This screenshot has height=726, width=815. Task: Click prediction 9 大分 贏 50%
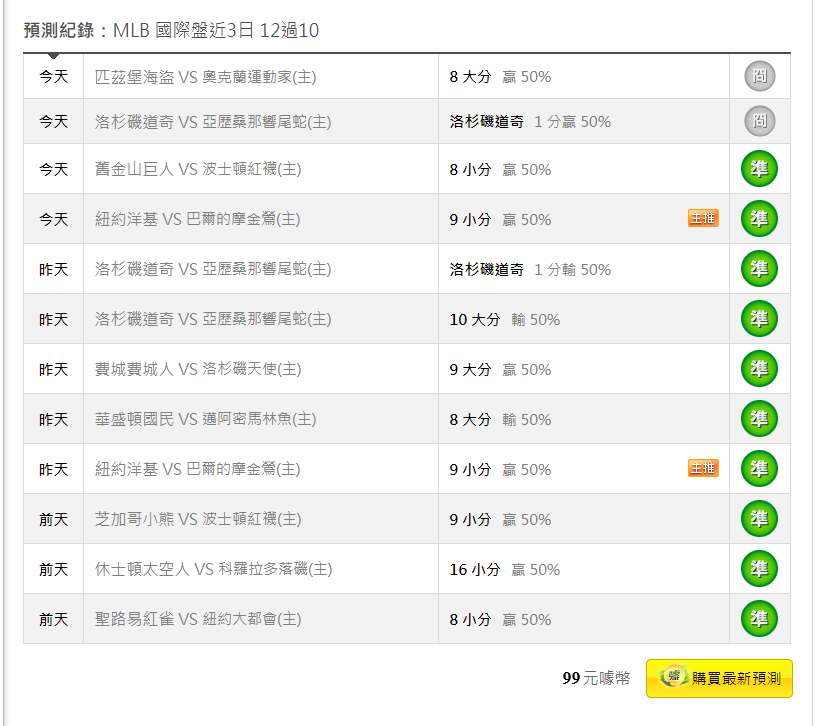click(x=500, y=369)
